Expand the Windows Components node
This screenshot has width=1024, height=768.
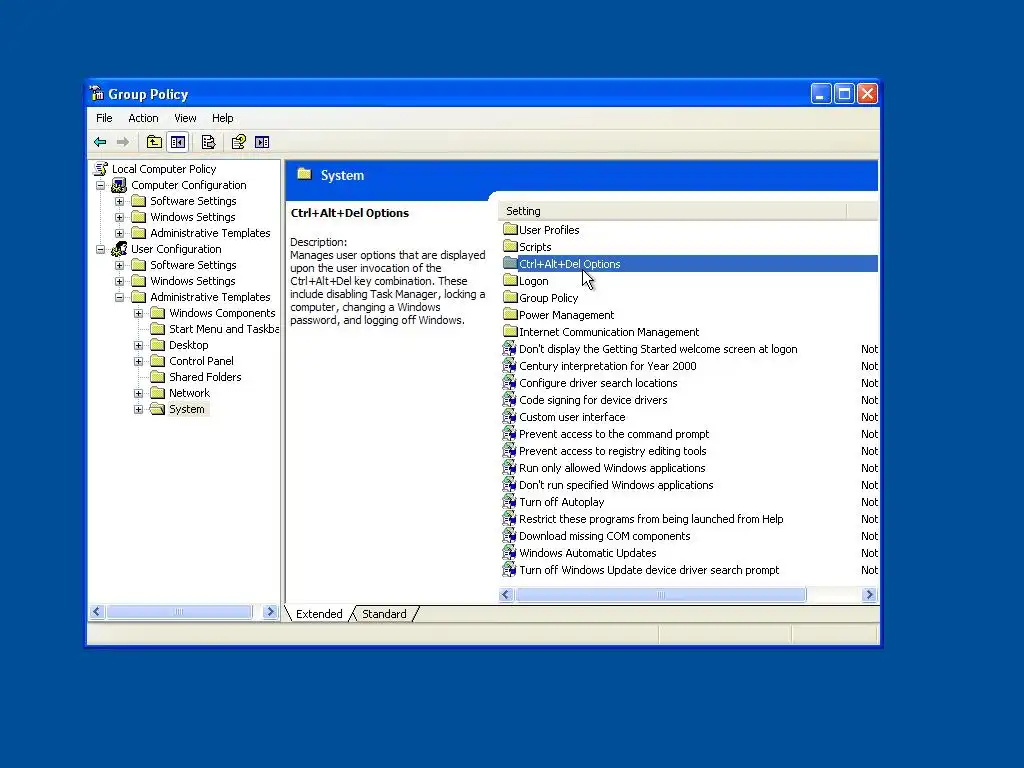click(x=138, y=313)
